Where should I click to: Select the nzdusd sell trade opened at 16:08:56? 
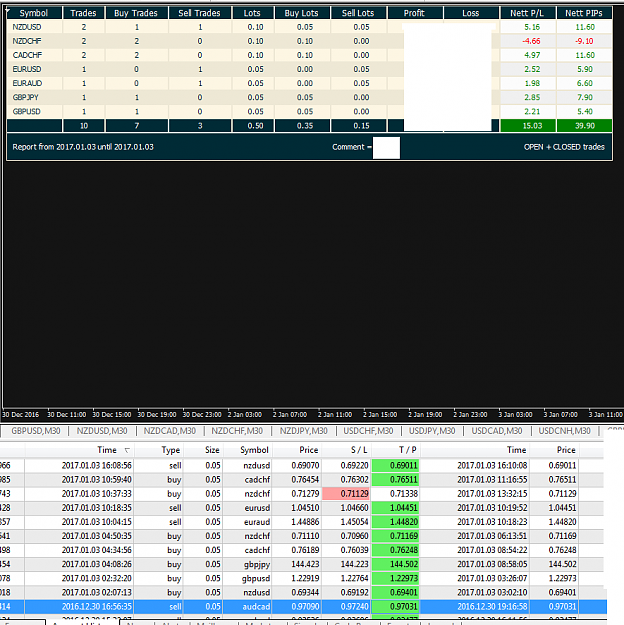tap(301, 466)
